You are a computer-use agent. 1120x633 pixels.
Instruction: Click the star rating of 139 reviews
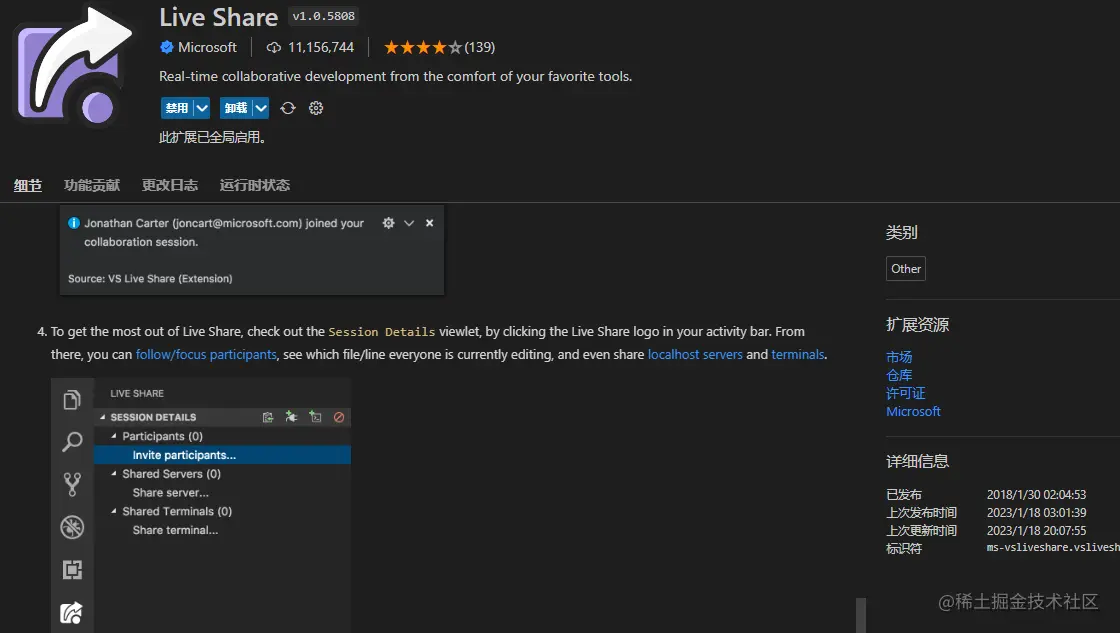[439, 47]
